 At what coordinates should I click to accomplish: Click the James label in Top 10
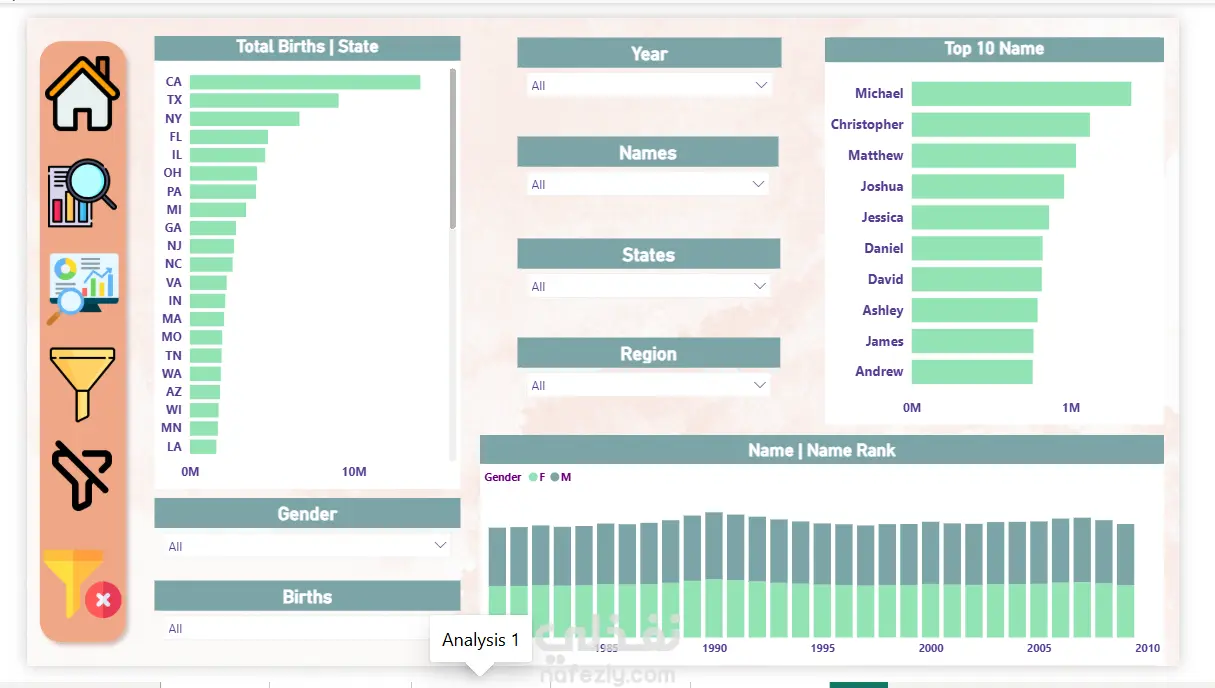pos(885,342)
